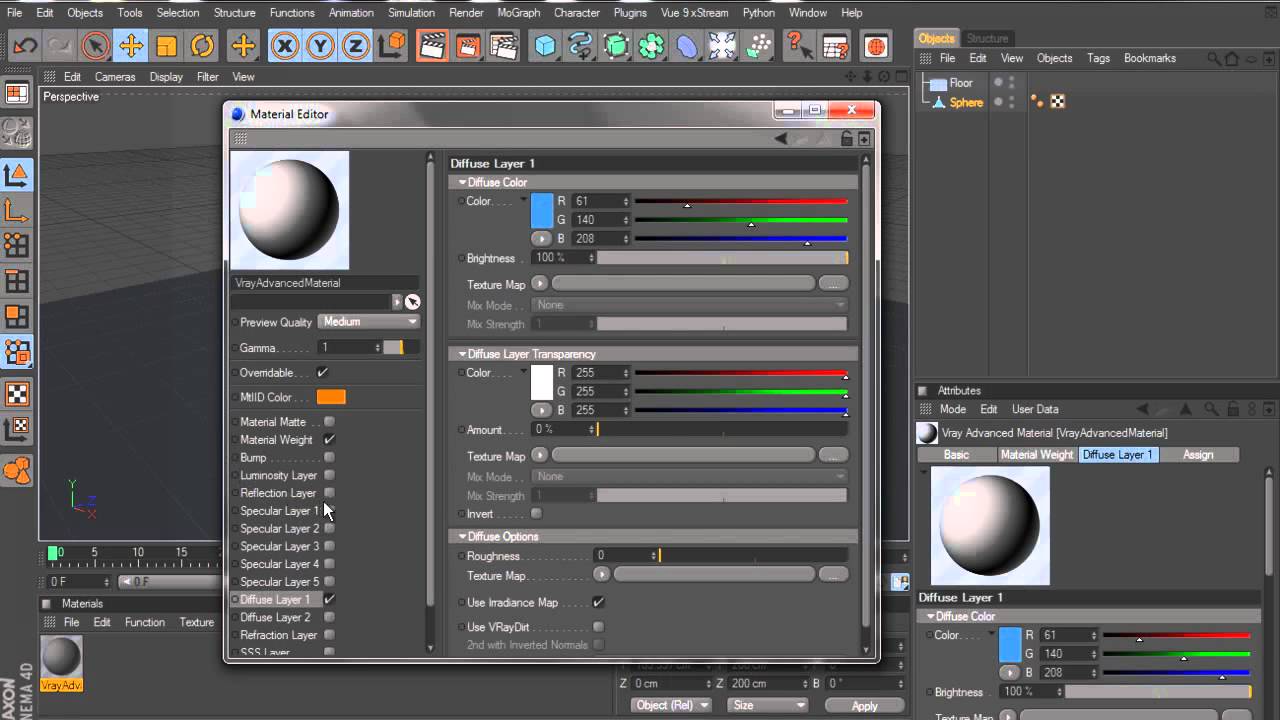Click Diffuse Color Texture Map browse button
The width and height of the screenshot is (1280, 720).
coord(833,284)
